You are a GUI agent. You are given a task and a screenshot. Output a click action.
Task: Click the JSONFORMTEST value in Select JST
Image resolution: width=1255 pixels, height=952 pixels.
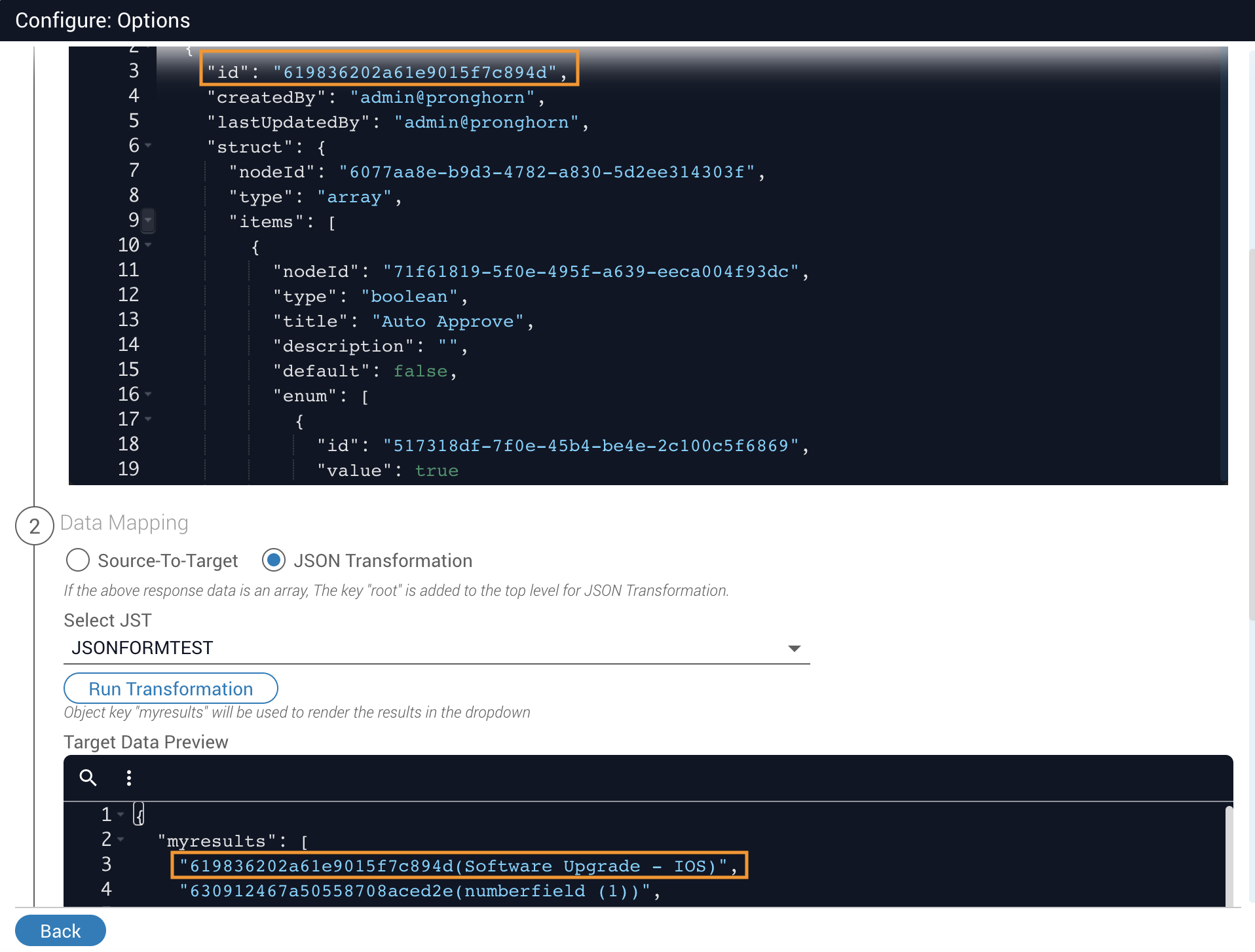point(142,648)
